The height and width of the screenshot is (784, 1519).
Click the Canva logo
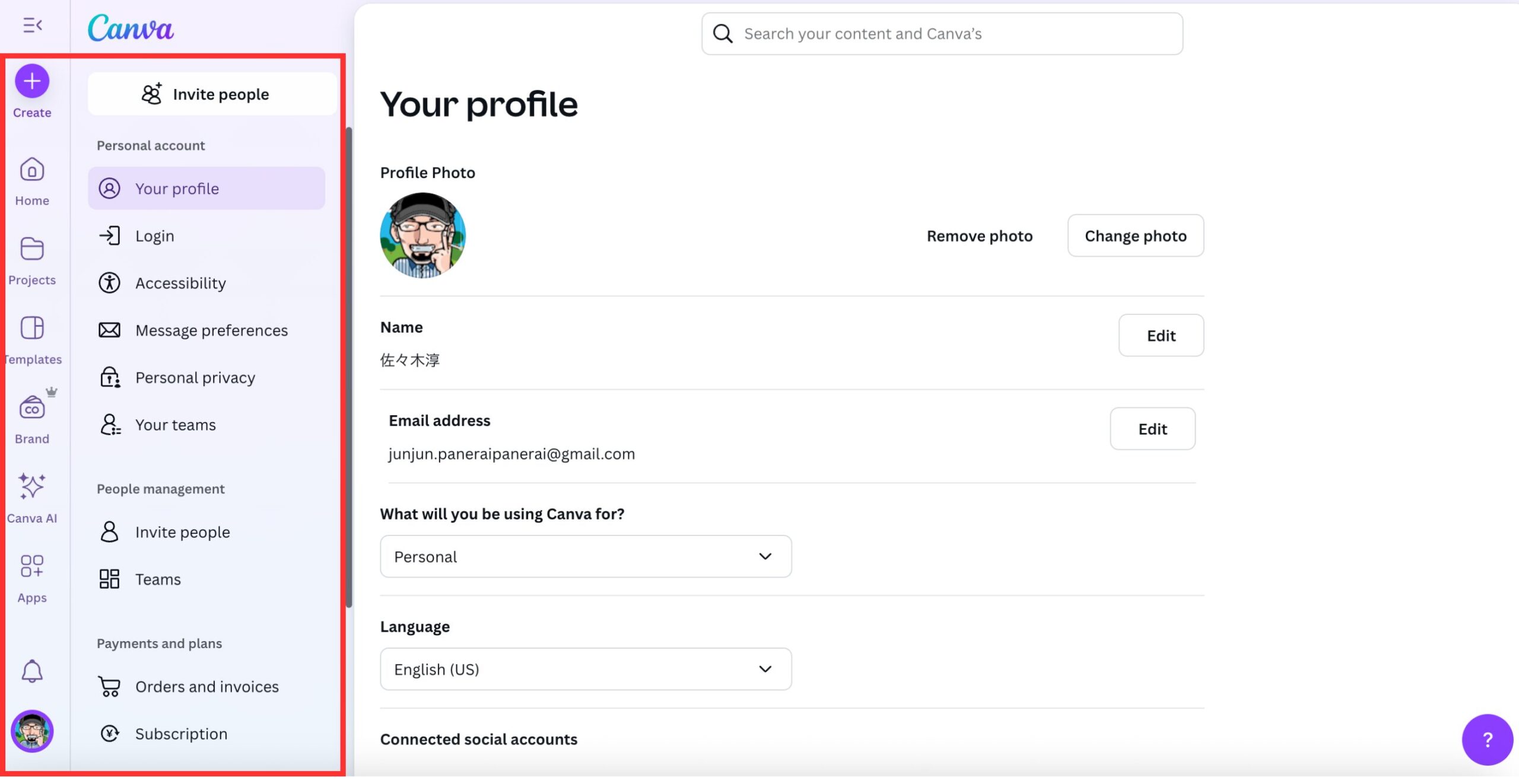(131, 28)
